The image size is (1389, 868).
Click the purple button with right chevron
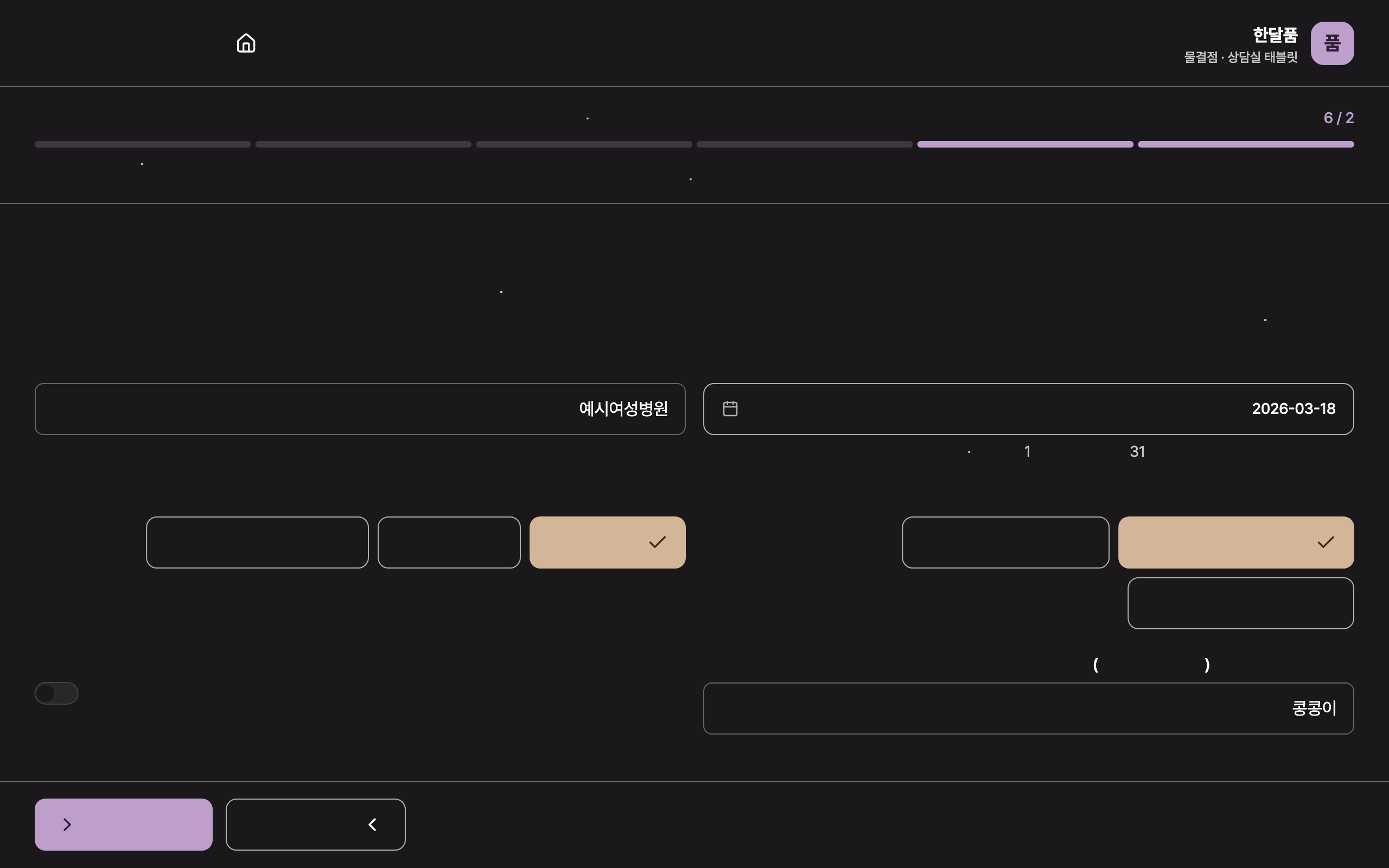coord(123,825)
